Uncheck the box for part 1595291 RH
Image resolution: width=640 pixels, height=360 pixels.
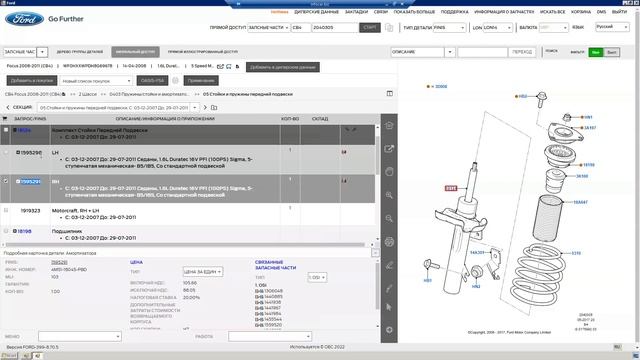coord(6,181)
